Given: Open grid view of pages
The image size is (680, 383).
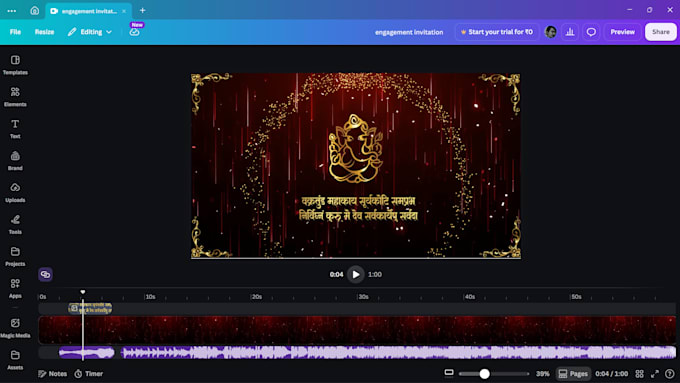Looking at the screenshot, I should [x=639, y=373].
